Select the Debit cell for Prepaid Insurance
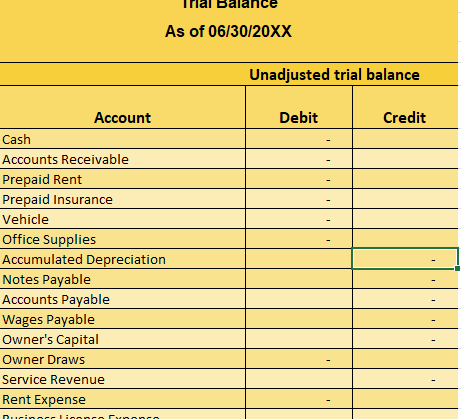 tap(299, 199)
